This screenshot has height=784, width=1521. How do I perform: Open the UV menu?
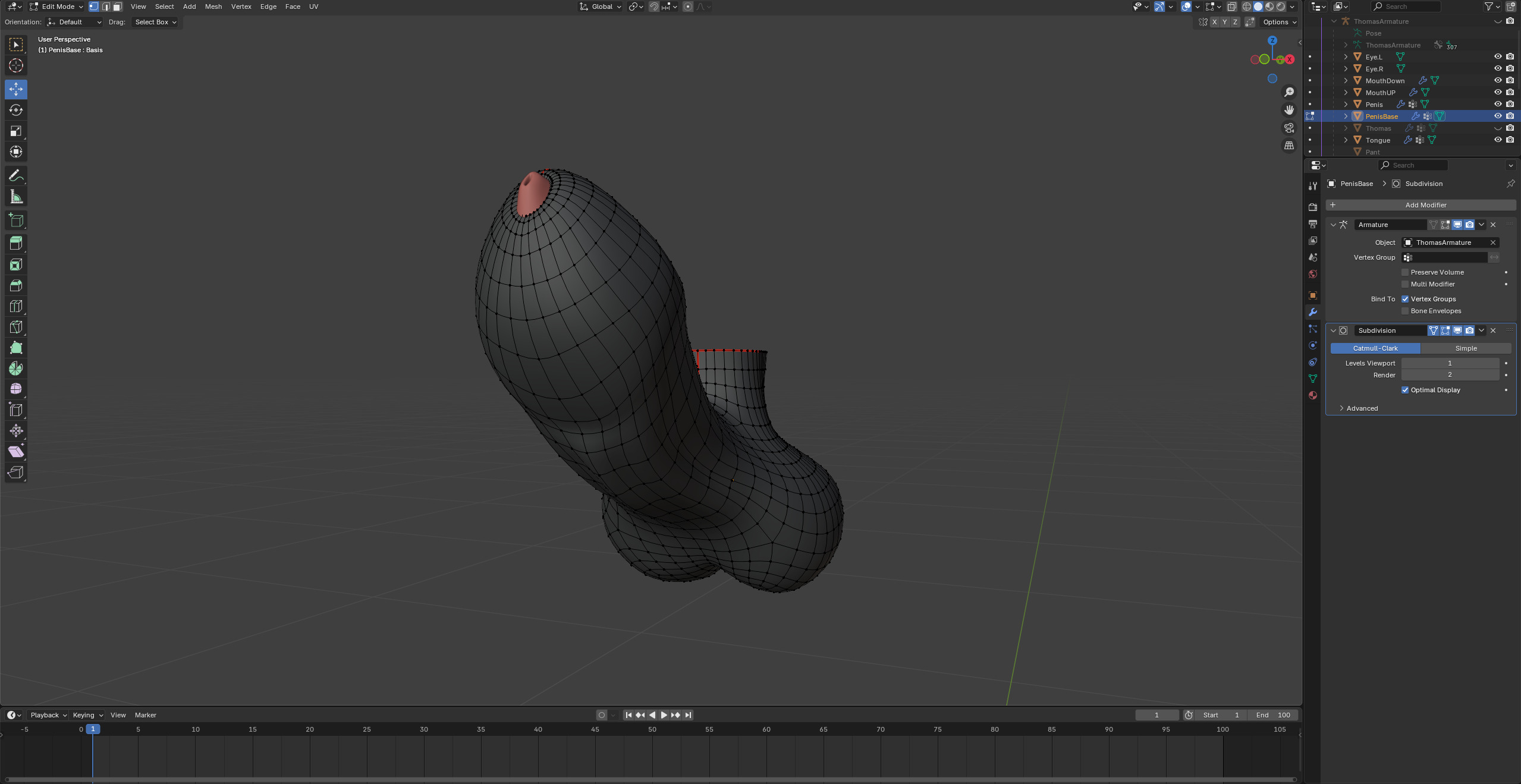coord(313,7)
